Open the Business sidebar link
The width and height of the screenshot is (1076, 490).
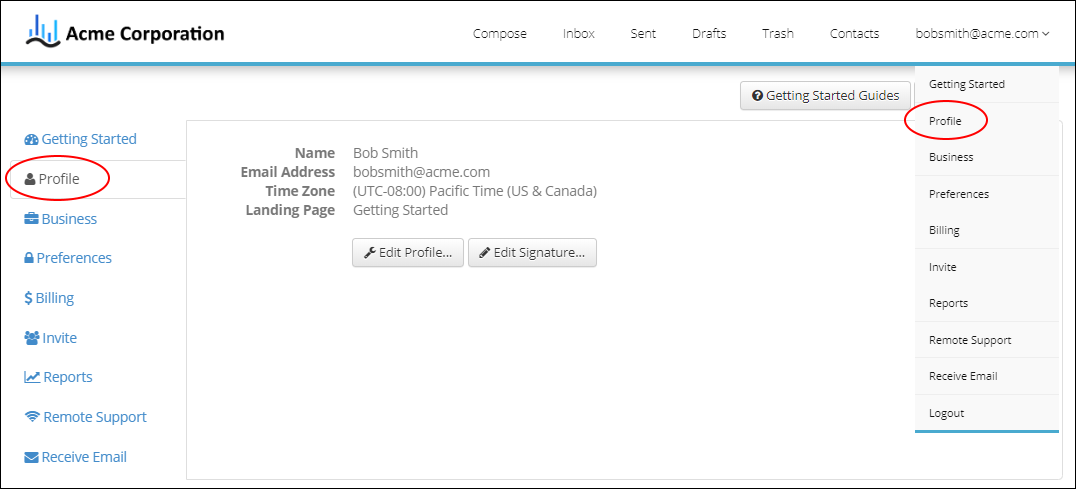click(x=60, y=220)
